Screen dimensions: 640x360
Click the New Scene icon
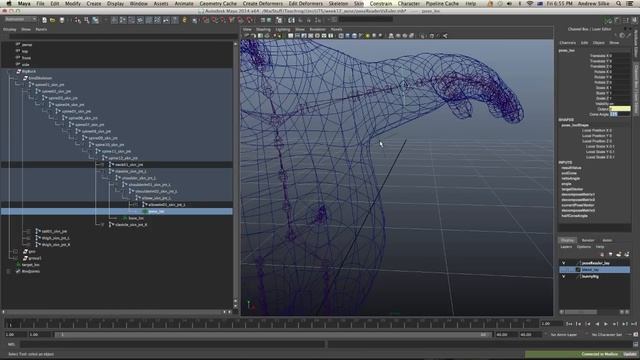pos(44,20)
